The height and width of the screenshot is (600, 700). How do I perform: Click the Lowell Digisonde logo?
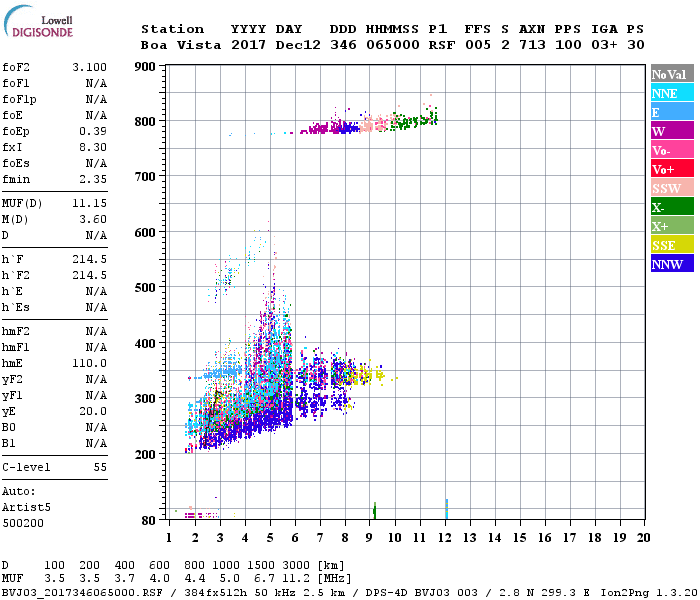click(38, 22)
